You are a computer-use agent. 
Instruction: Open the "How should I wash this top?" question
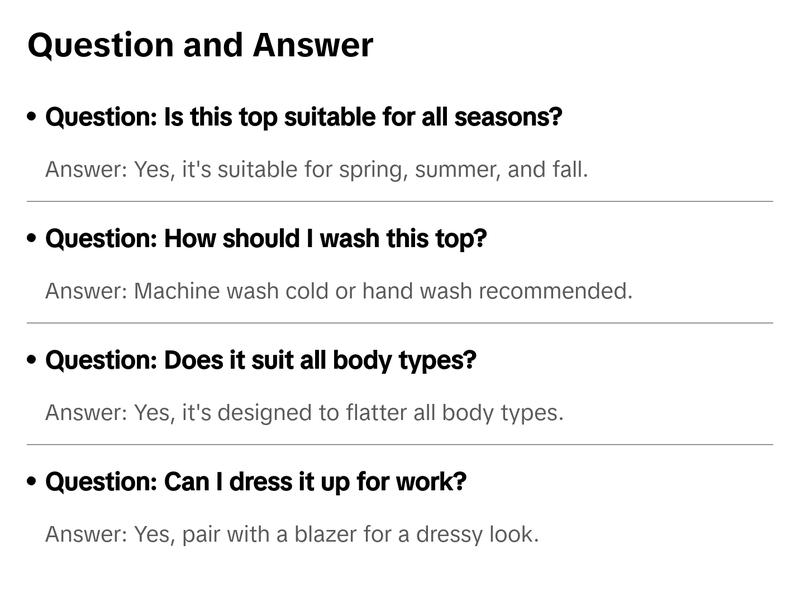pyautogui.click(x=266, y=239)
